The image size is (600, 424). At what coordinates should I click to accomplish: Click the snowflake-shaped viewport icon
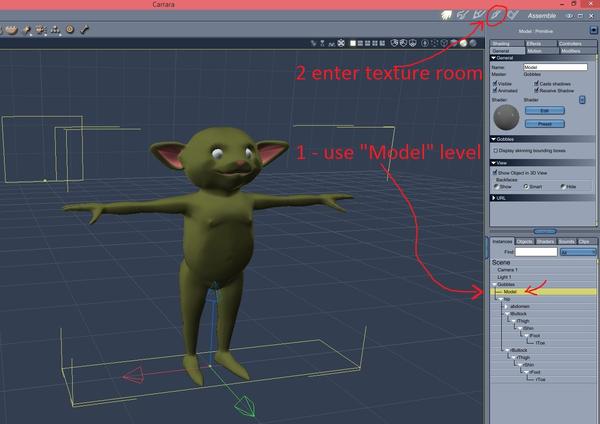(x=341, y=43)
